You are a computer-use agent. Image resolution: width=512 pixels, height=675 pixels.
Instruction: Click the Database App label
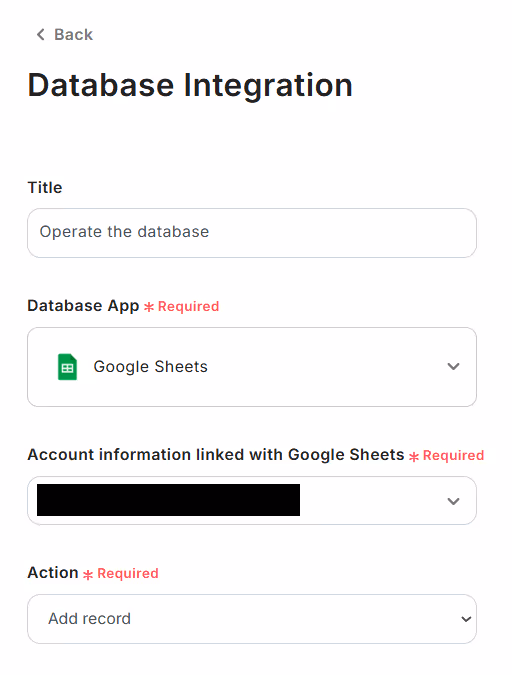[83, 306]
